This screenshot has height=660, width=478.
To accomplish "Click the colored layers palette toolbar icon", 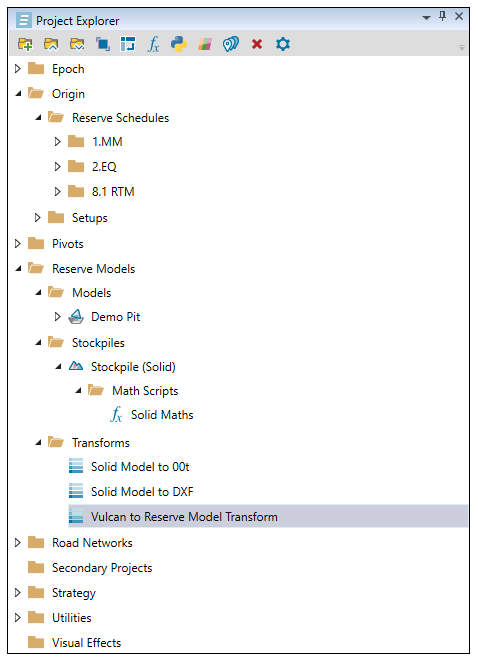I will 205,44.
